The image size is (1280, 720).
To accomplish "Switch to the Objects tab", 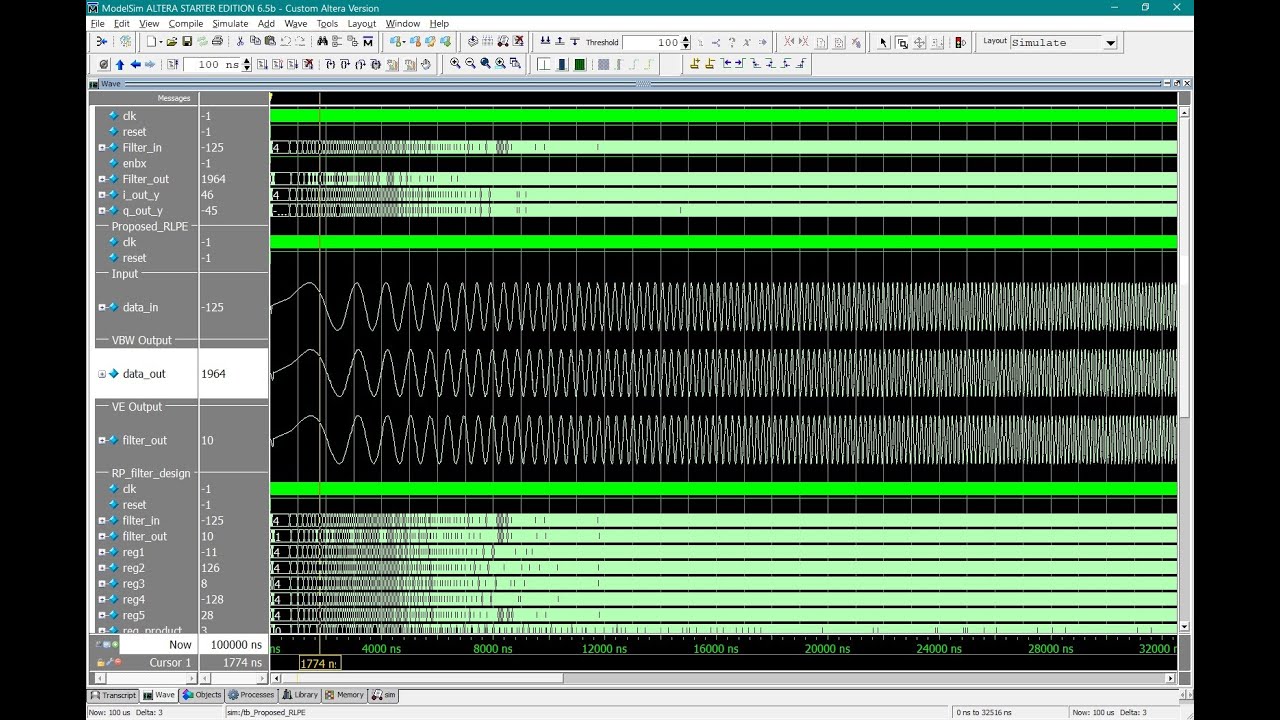I will pyautogui.click(x=203, y=695).
